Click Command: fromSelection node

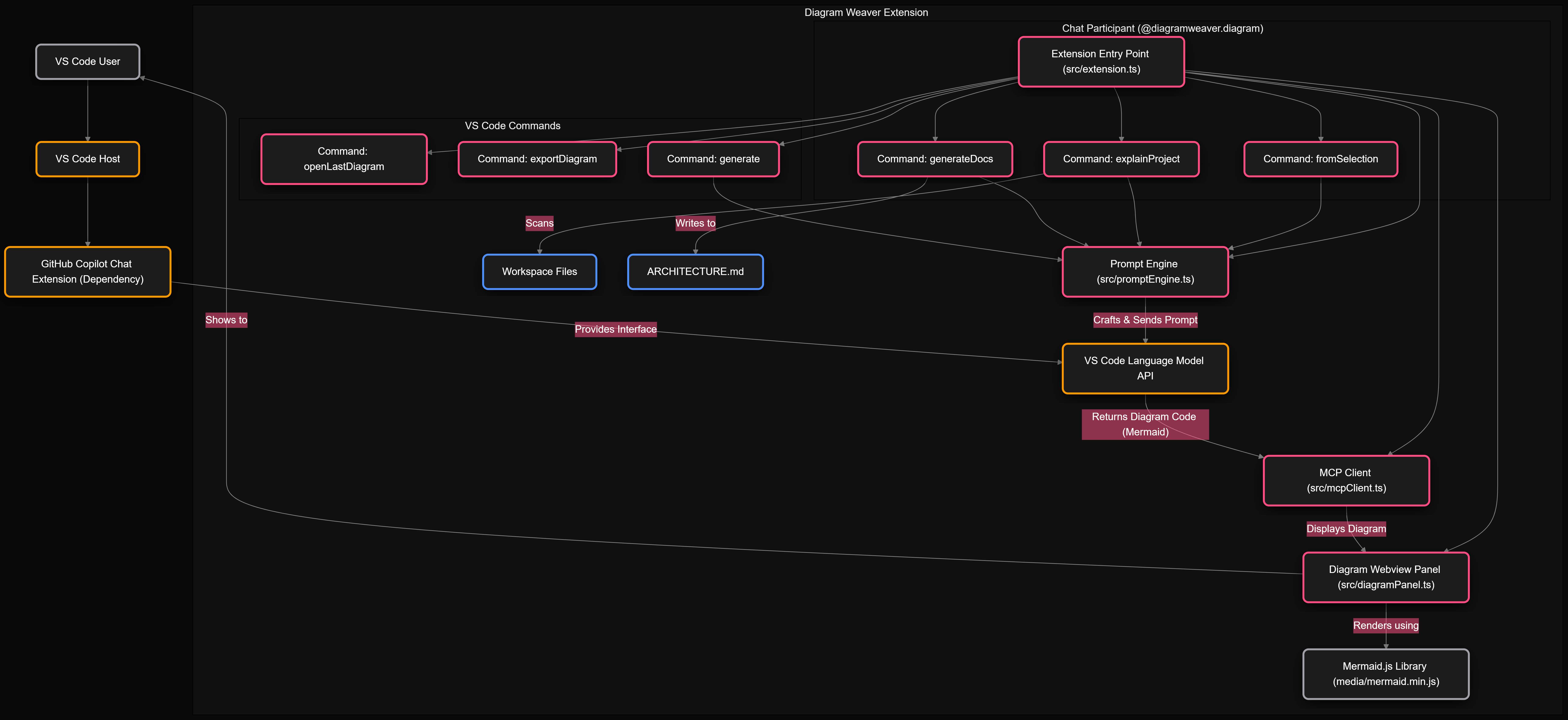(x=1321, y=159)
